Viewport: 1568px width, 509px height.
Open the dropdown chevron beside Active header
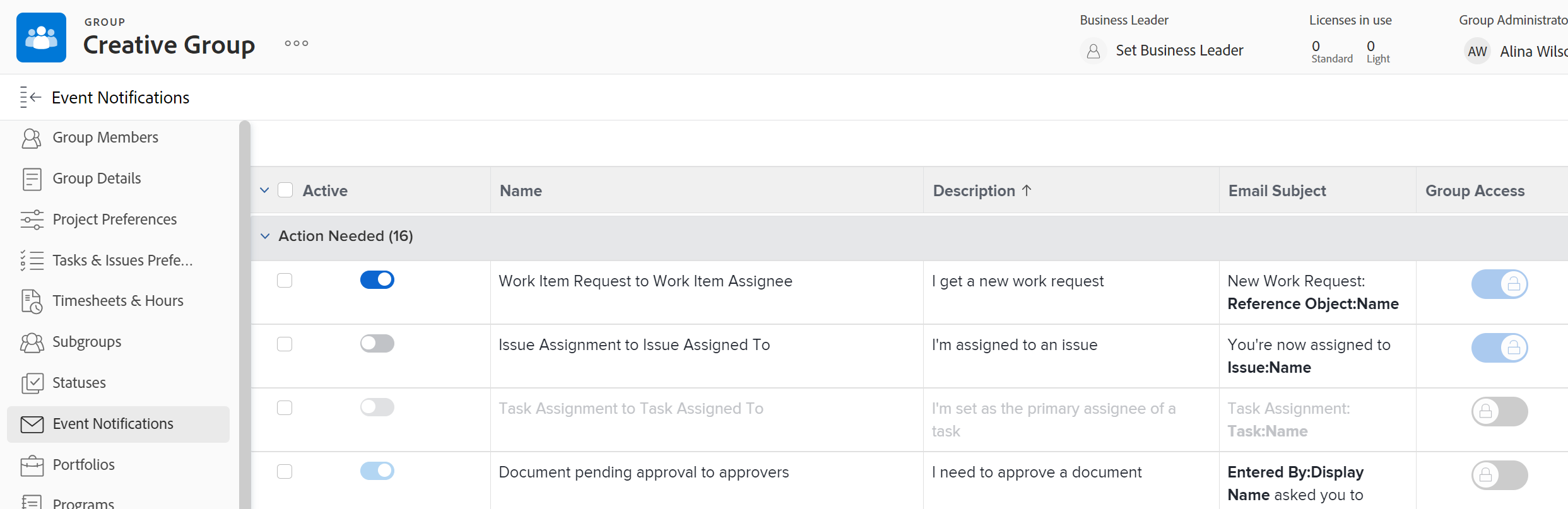(265, 190)
